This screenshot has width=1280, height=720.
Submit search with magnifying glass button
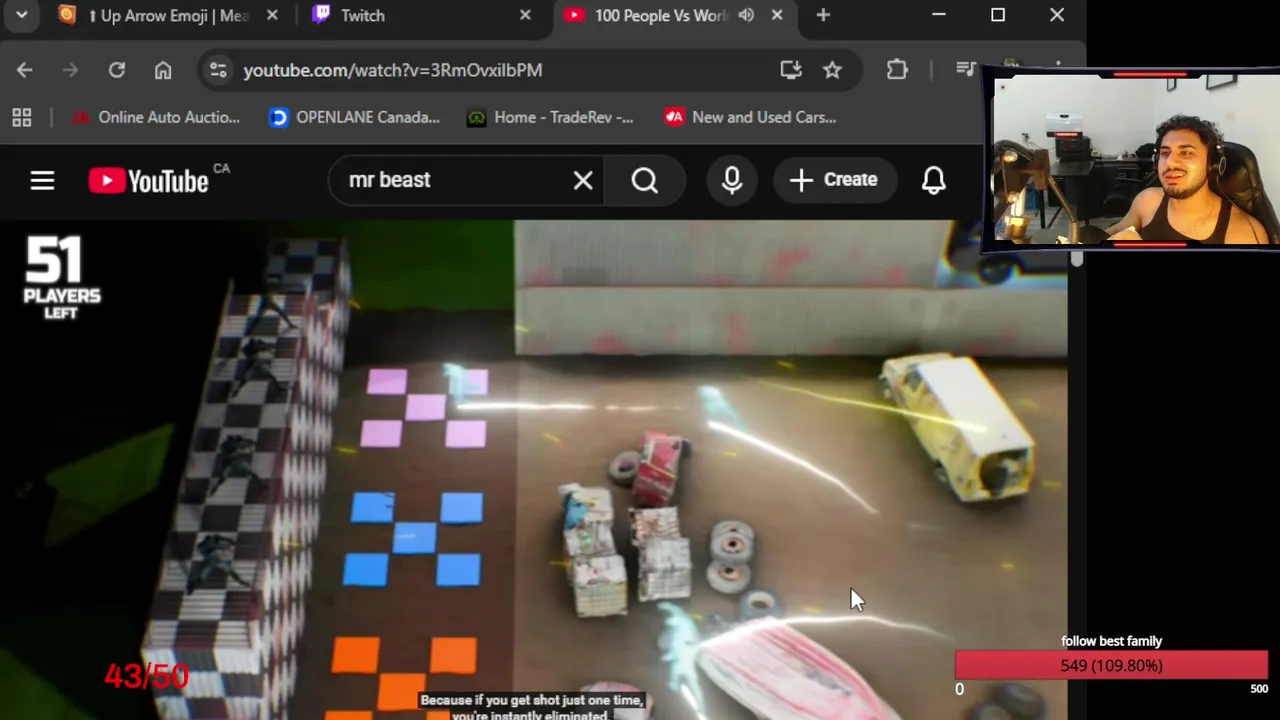pos(645,180)
